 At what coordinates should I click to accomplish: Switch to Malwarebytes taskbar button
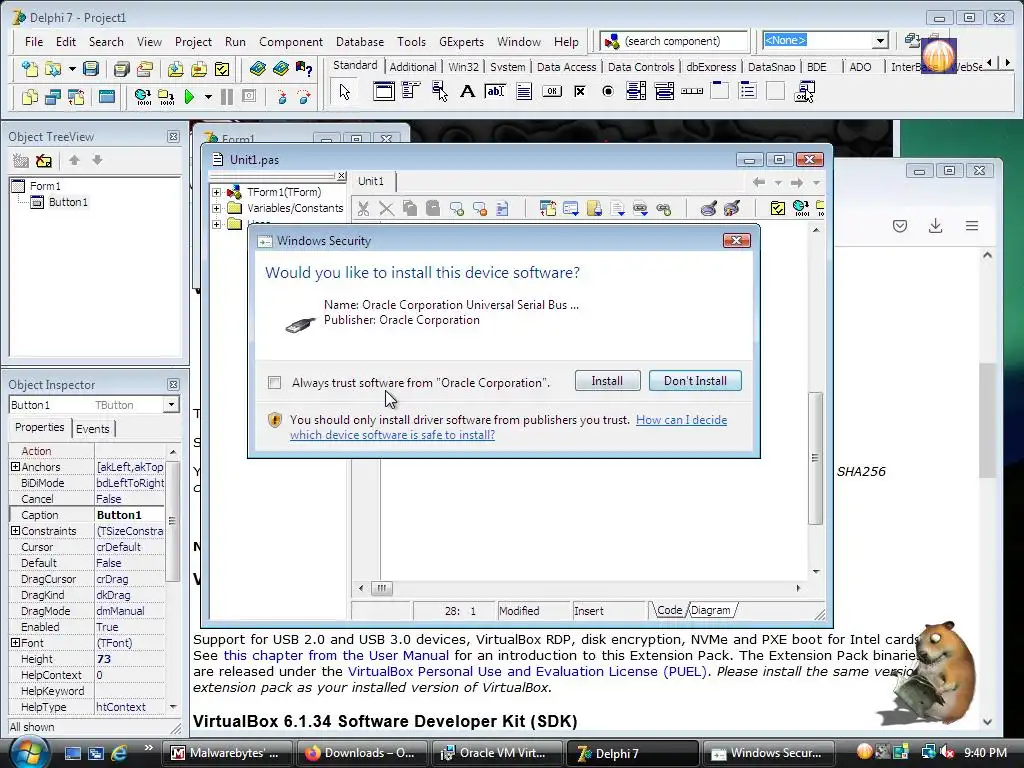click(x=226, y=753)
